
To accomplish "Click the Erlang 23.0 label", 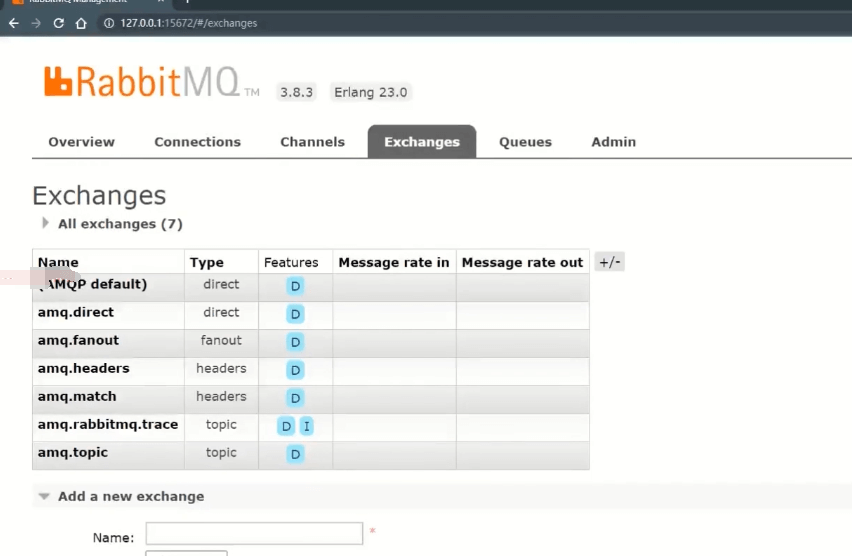I will tap(371, 92).
